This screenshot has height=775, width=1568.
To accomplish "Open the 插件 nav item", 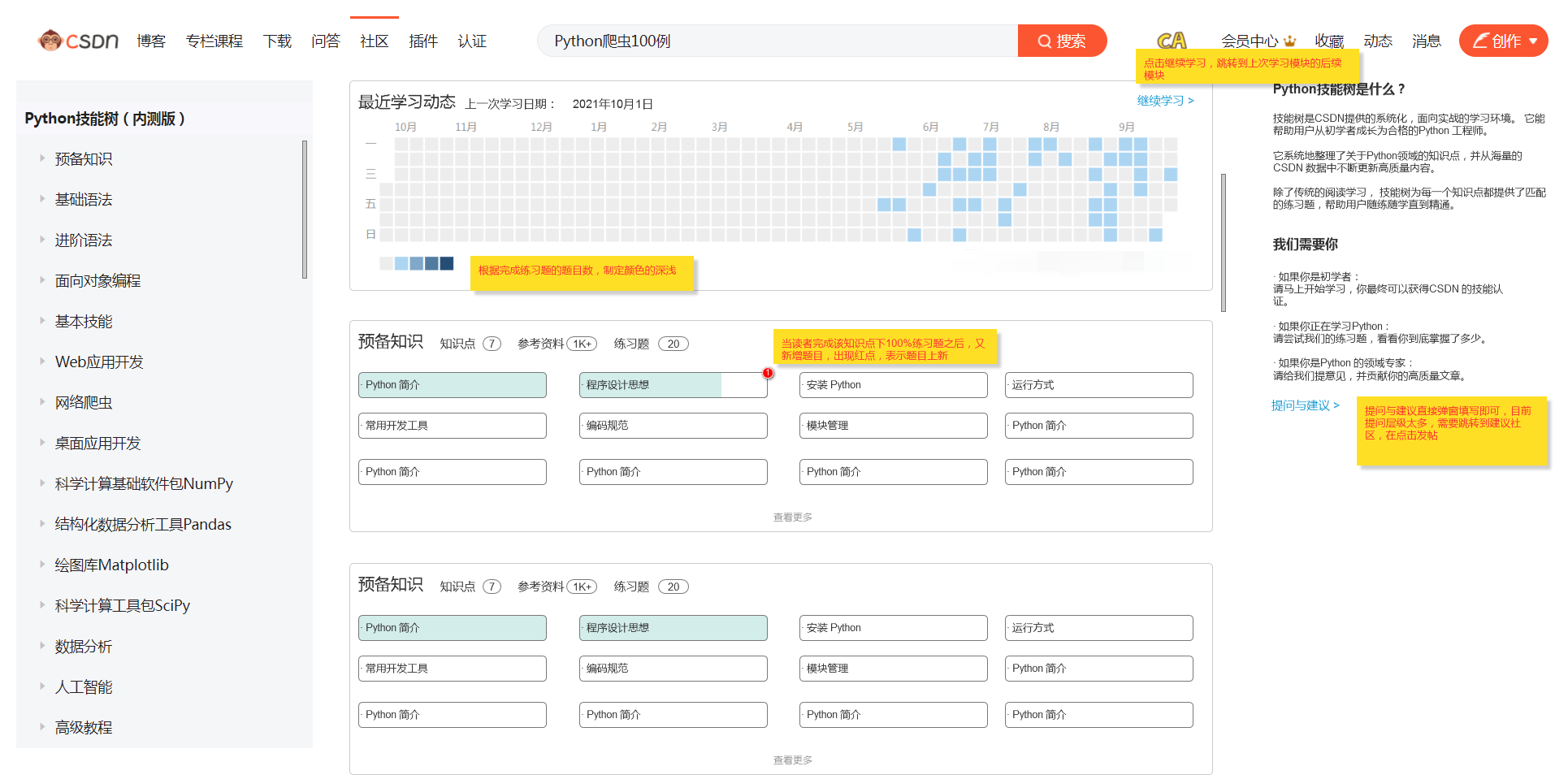I will (423, 41).
